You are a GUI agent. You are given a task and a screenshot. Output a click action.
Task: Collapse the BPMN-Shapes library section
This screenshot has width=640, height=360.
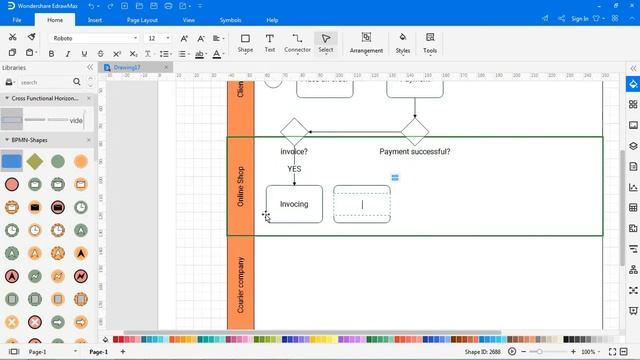[x=7, y=140]
